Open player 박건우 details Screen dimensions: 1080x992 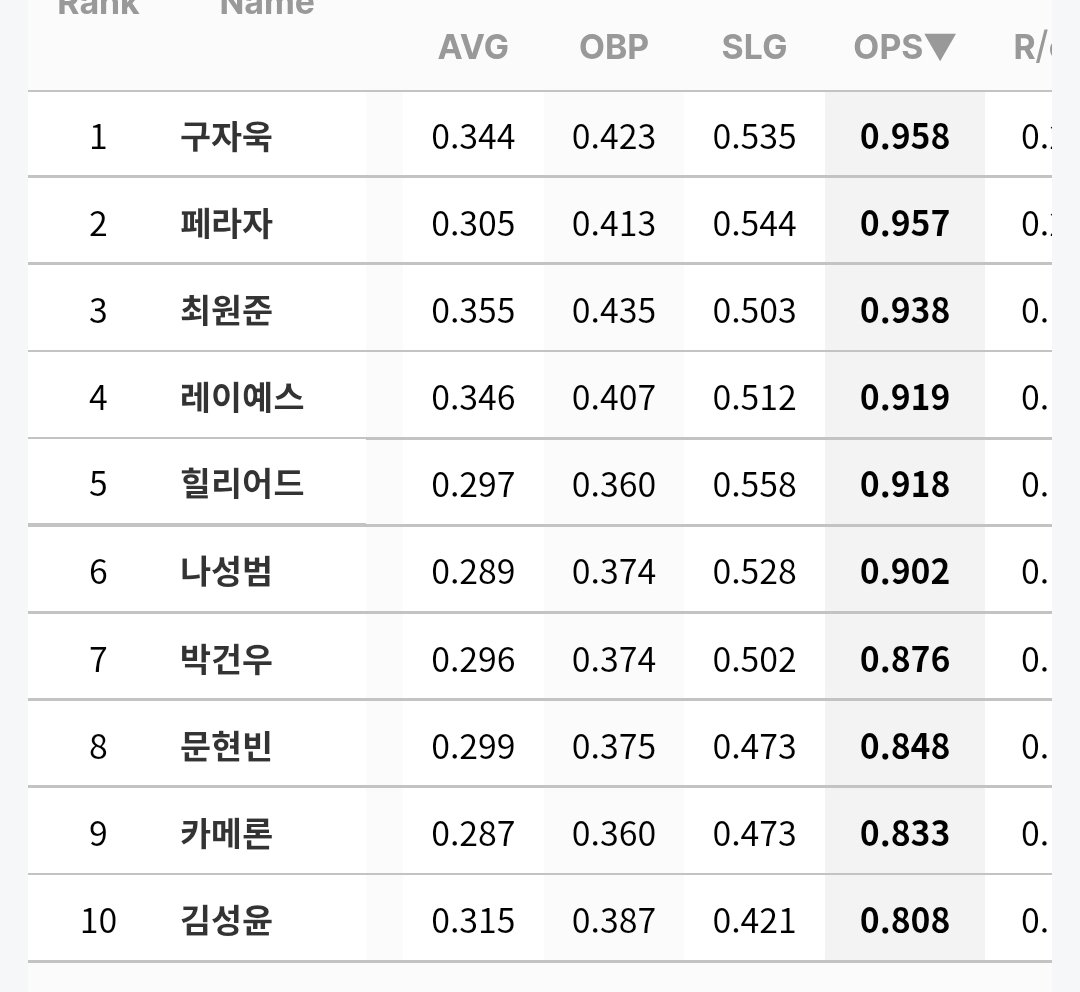coord(226,659)
